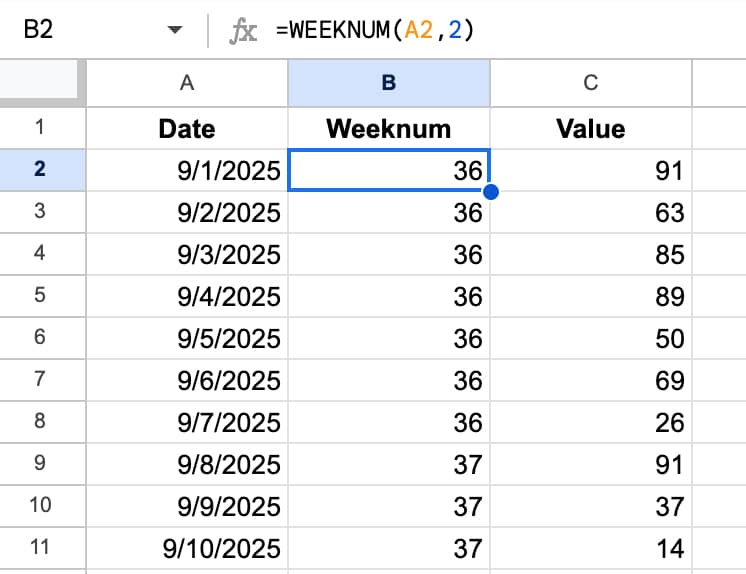Select the cell with date 9/8/2025
The height and width of the screenshot is (574, 746).
tap(187, 464)
